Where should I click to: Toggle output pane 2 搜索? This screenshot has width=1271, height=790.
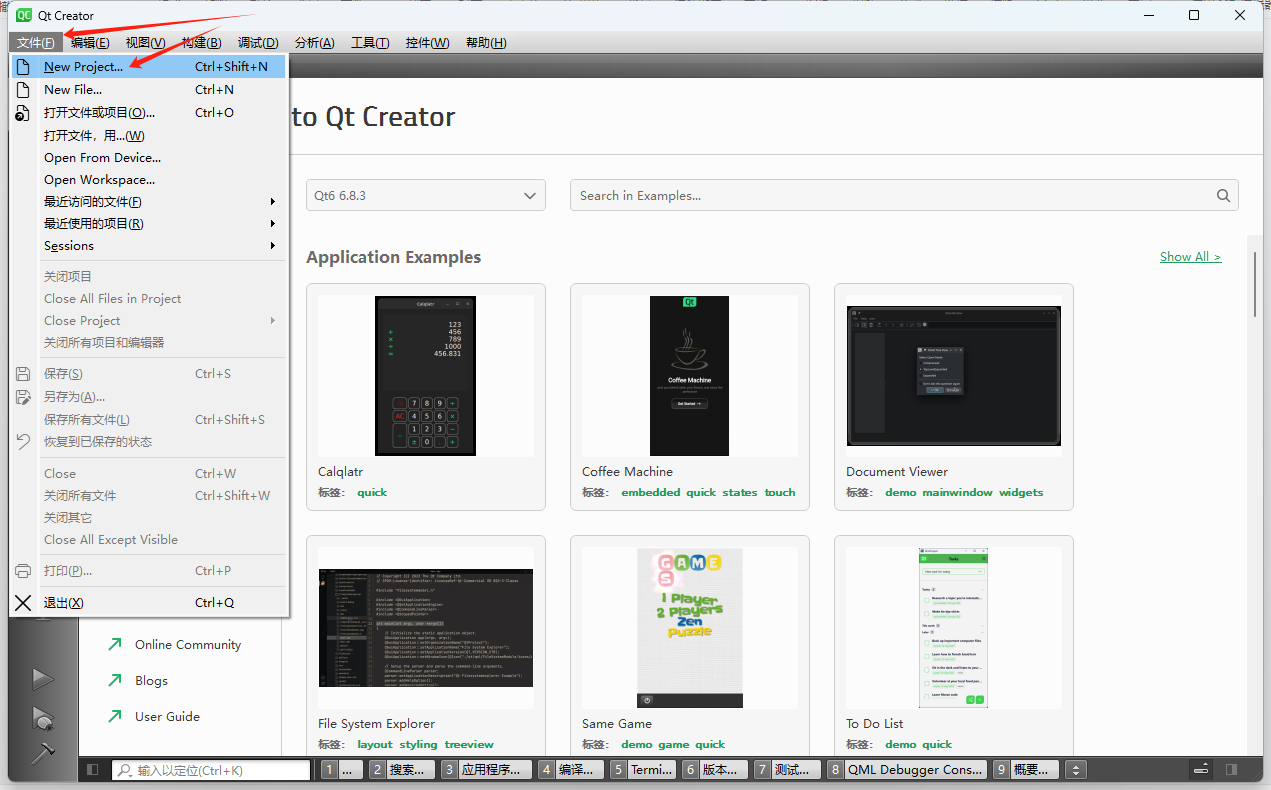pyautogui.click(x=401, y=770)
